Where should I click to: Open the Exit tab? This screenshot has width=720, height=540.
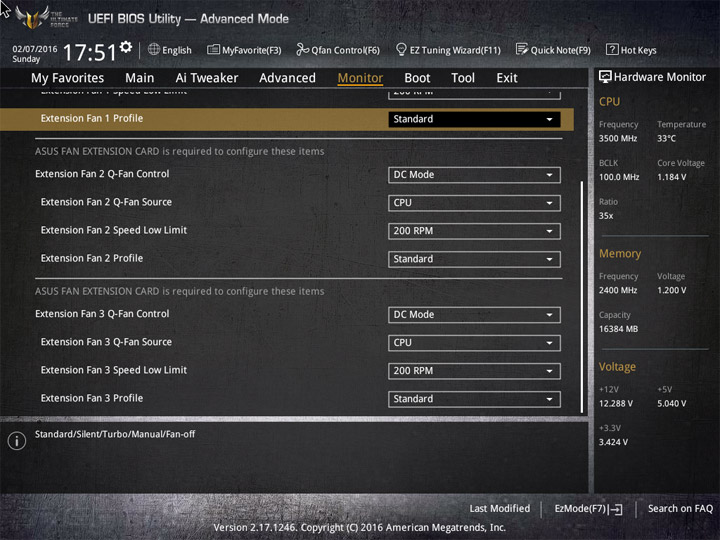[x=506, y=78]
